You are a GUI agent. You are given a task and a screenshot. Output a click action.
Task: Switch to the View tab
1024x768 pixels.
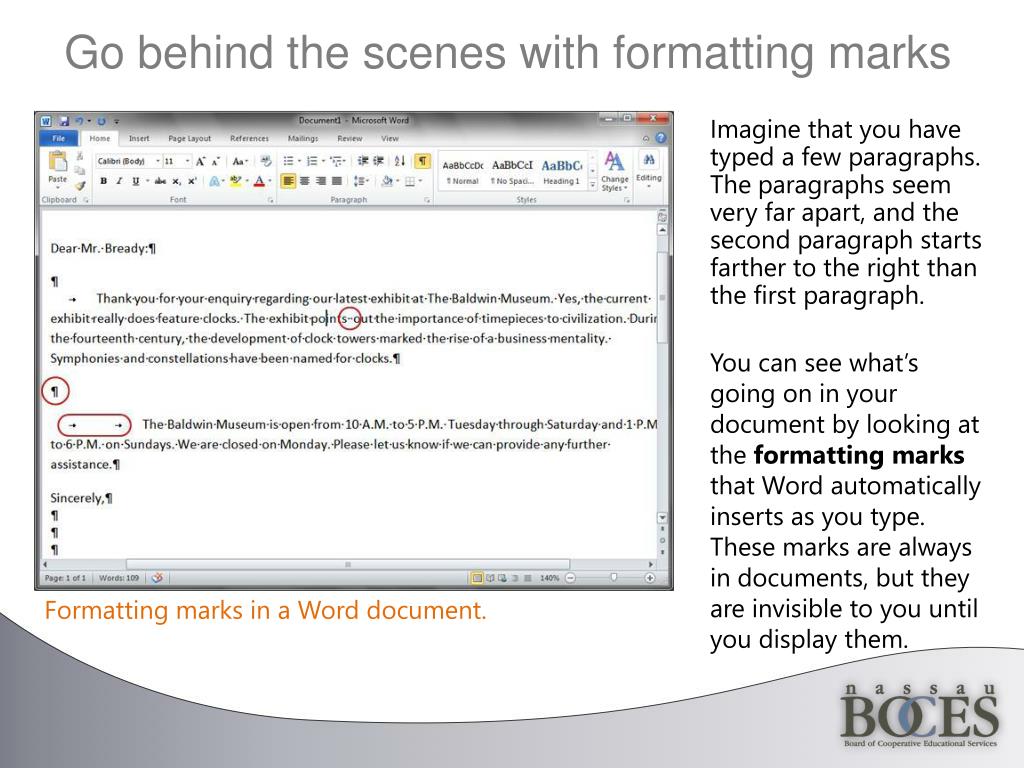pos(390,138)
